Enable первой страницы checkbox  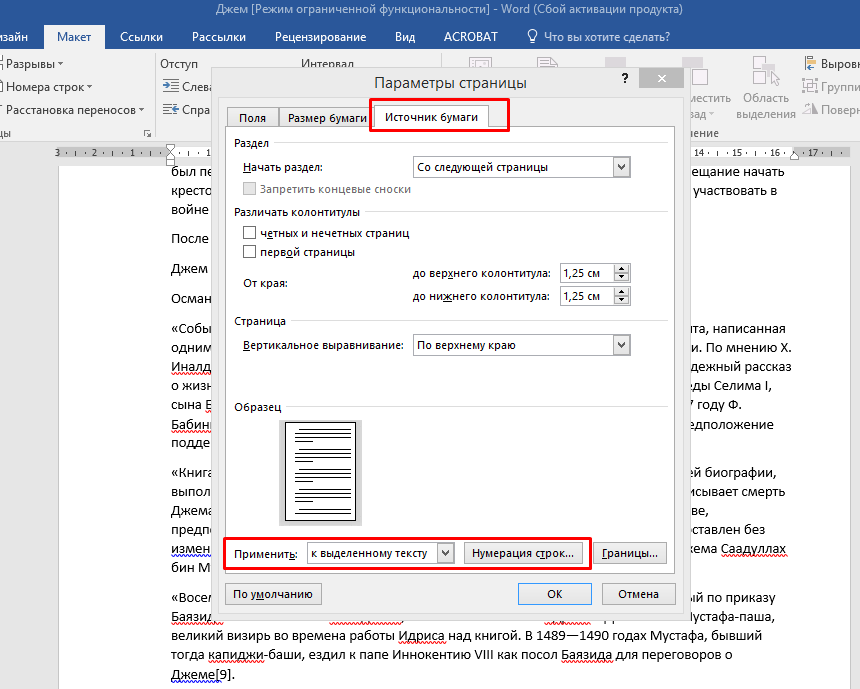(x=250, y=252)
